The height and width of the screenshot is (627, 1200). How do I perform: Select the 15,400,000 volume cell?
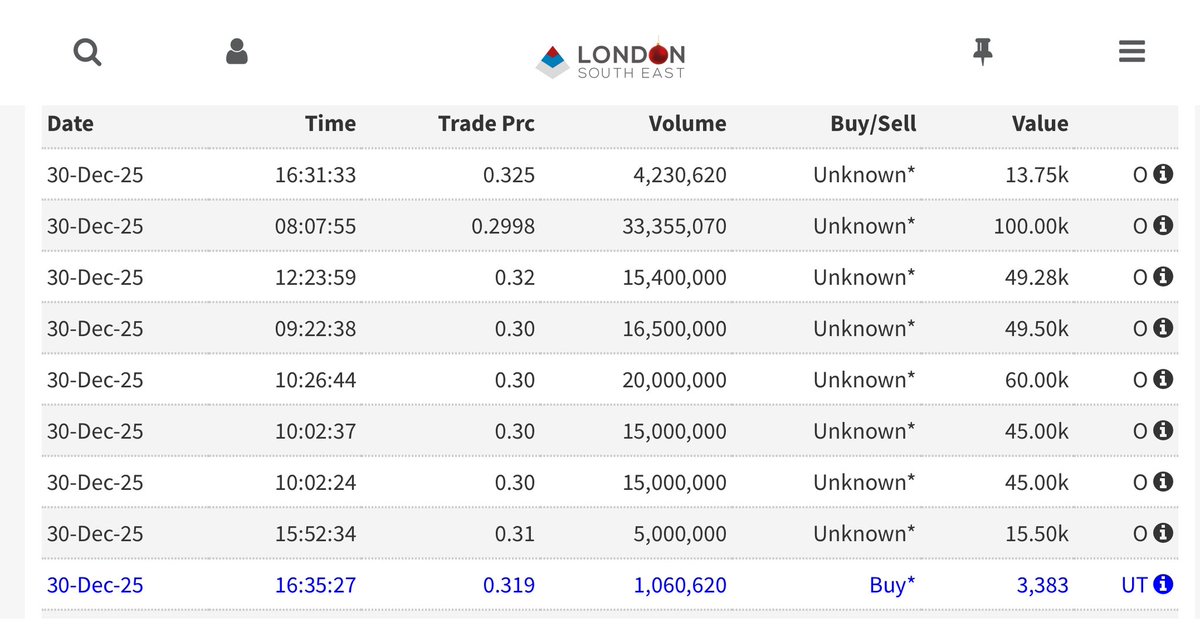click(x=672, y=277)
